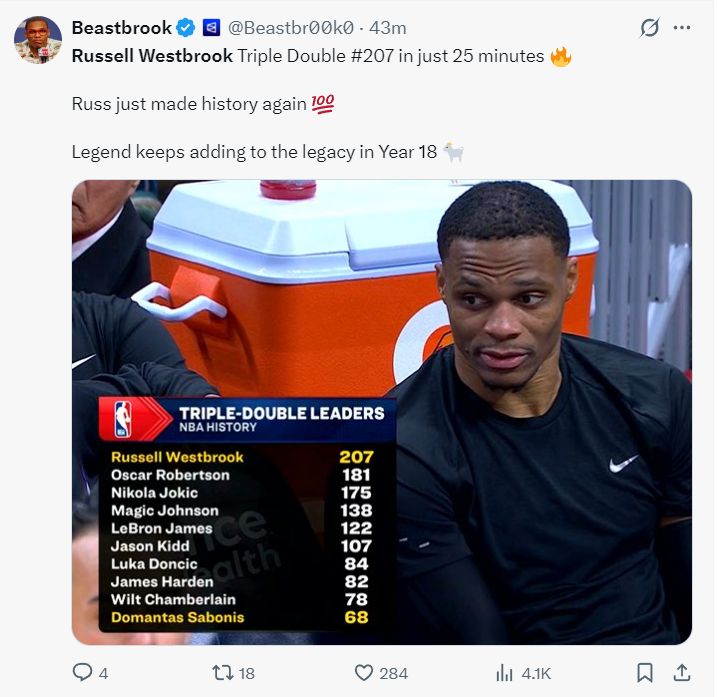This screenshot has width=717, height=697.
Task: Click the blue verified checkmark badge
Action: click(185, 28)
